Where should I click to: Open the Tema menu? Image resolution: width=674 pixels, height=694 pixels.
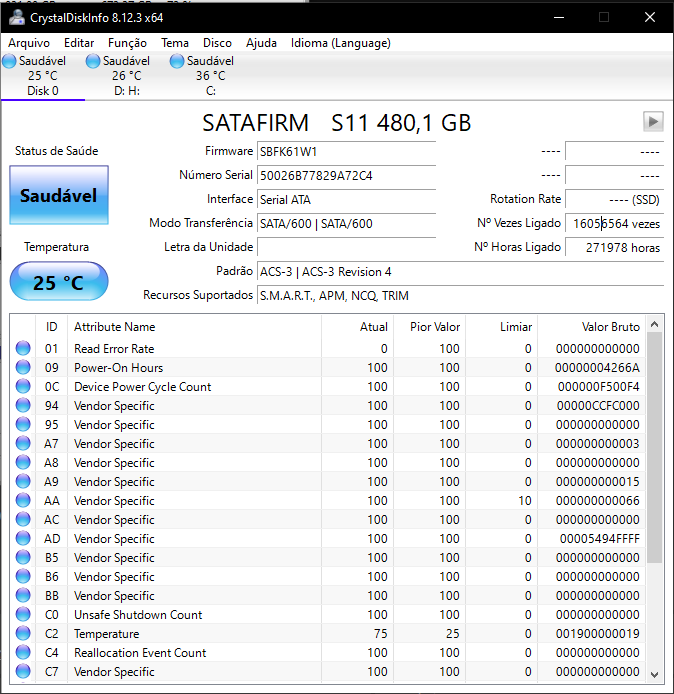point(175,43)
